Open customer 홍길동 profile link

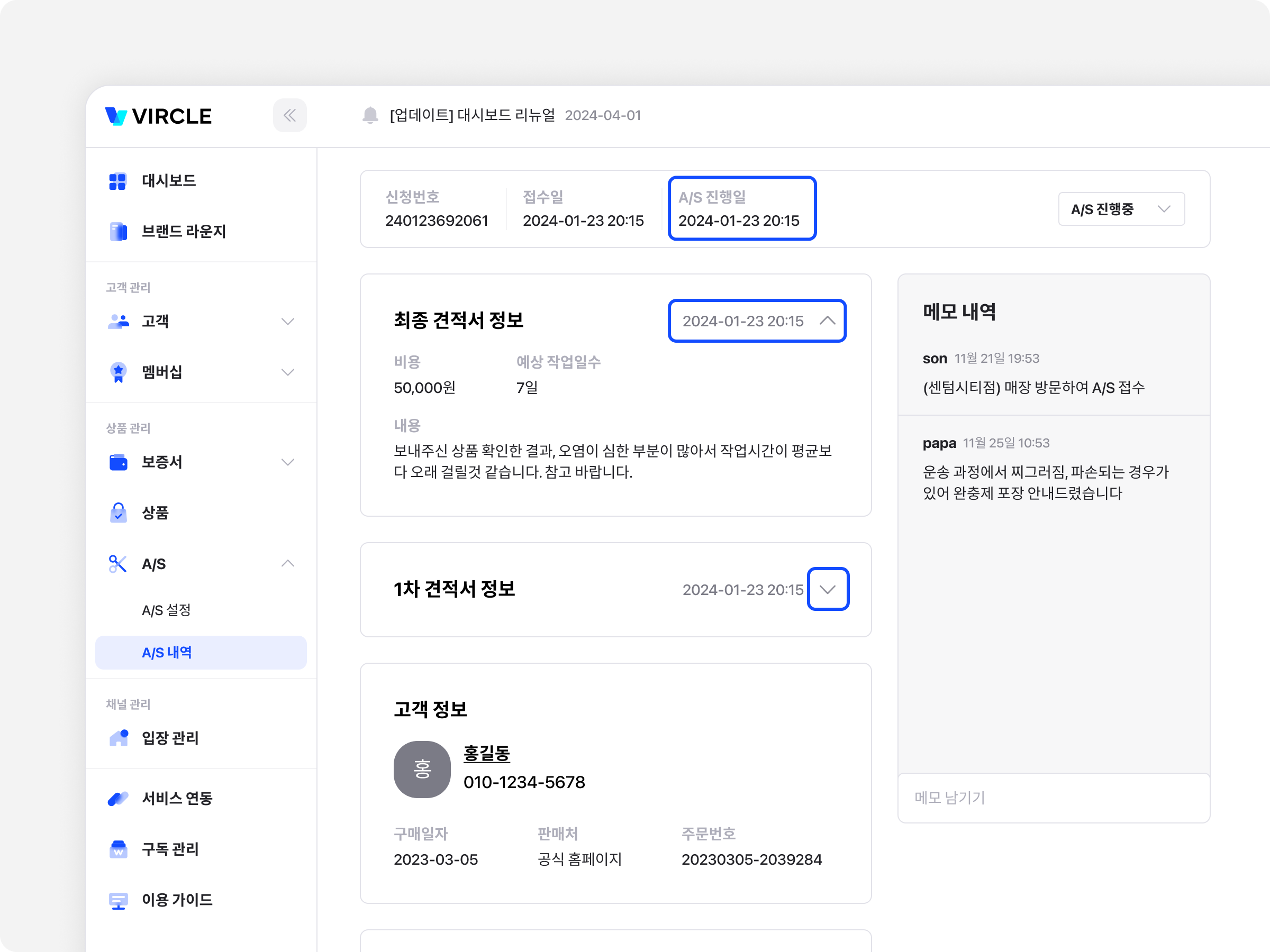tap(486, 753)
